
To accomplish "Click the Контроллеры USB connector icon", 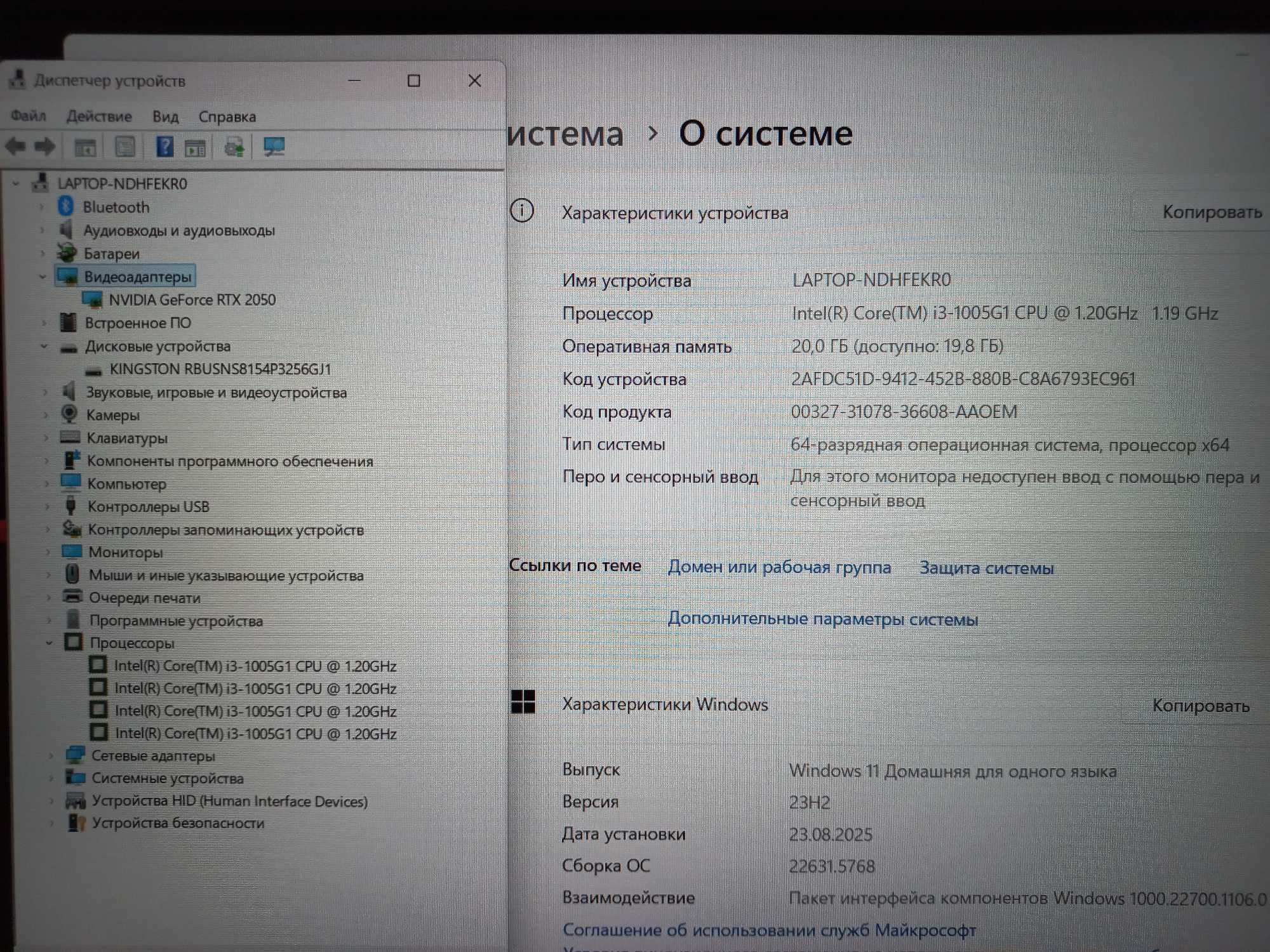I will 71,506.
